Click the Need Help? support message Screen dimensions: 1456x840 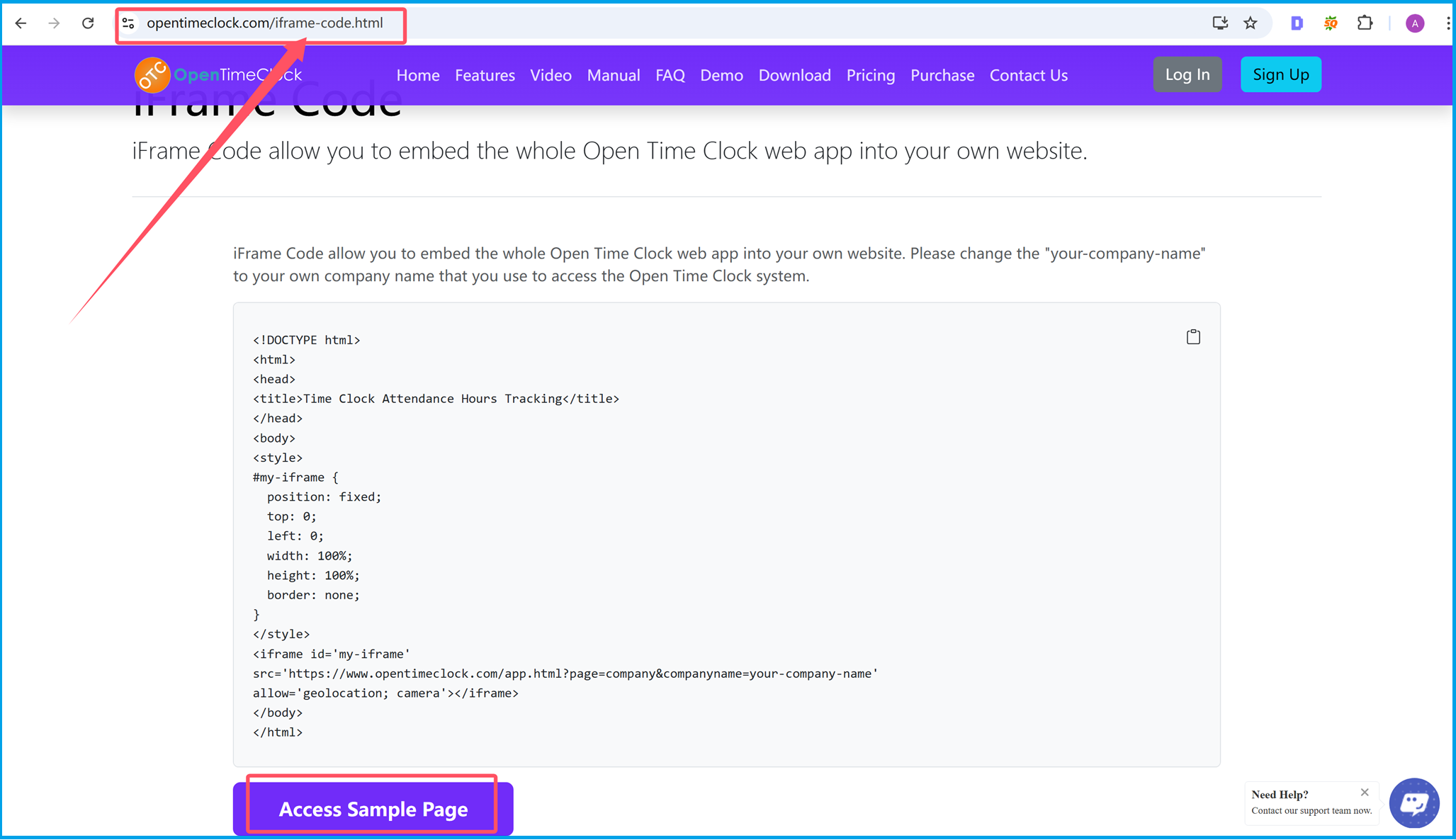pyautogui.click(x=1311, y=802)
